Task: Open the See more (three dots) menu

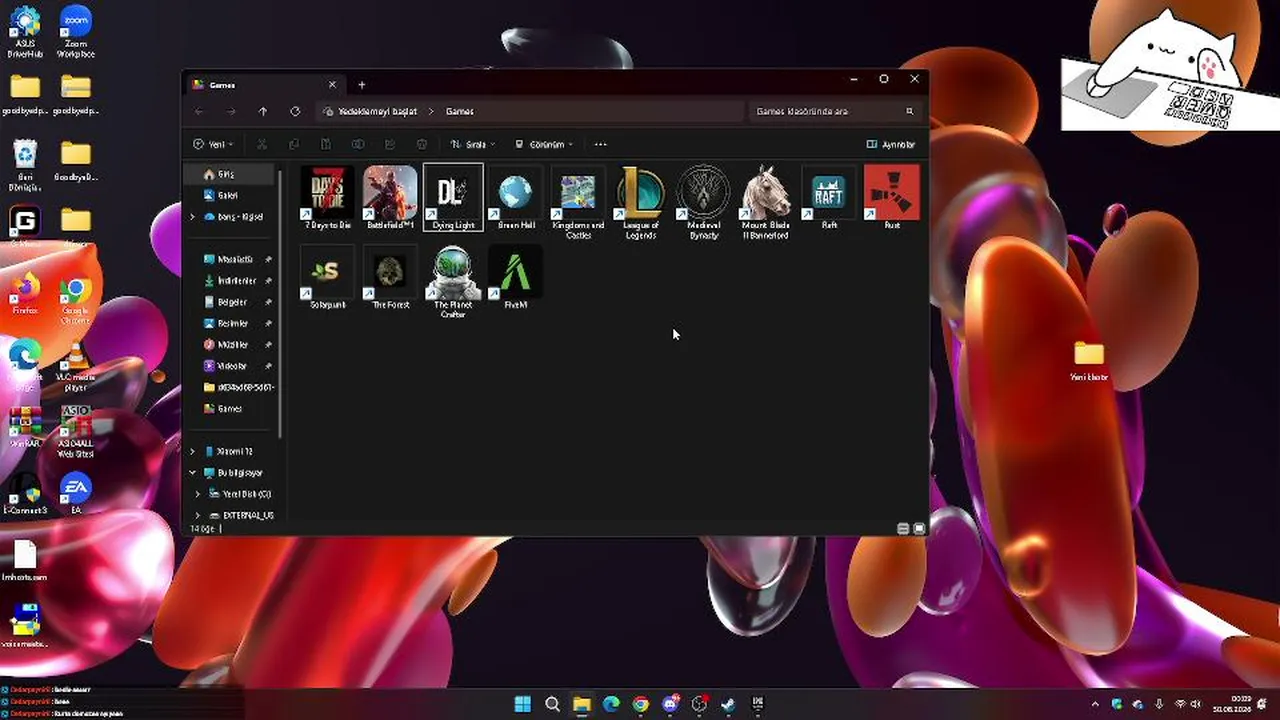Action: (600, 144)
